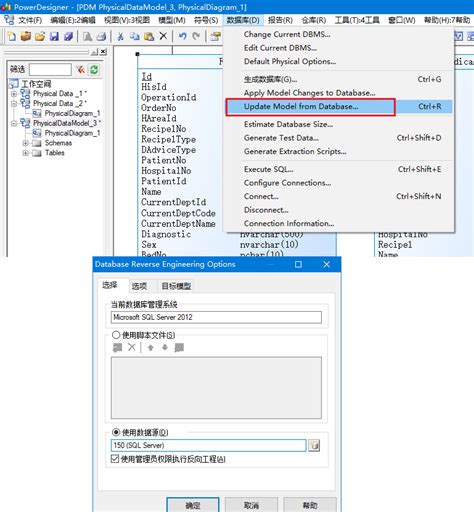Open the 报告(R) menu
474x512 pixels.
(280, 20)
